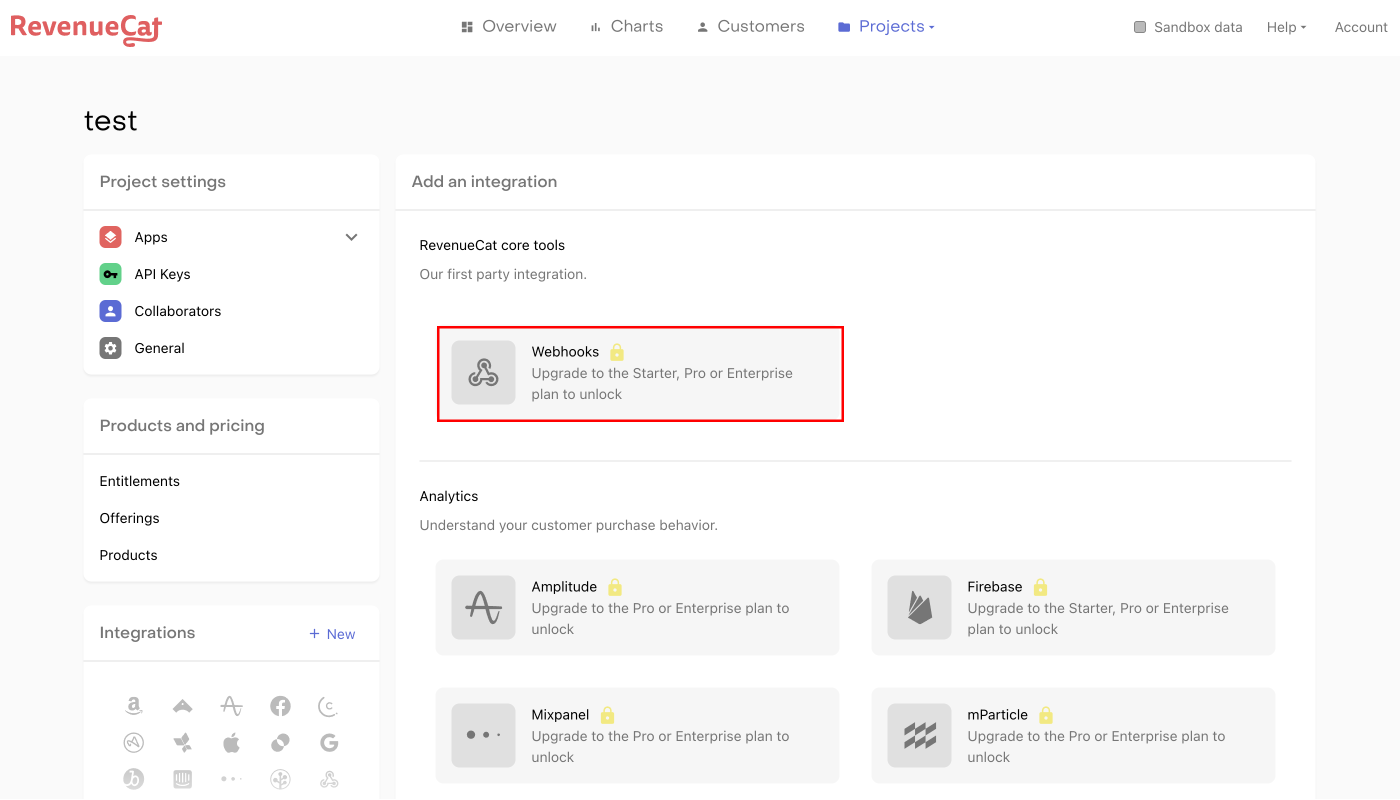This screenshot has width=1400, height=800.
Task: Select the Webhooks icon in sidebar Integrations grid
Action: (329, 778)
